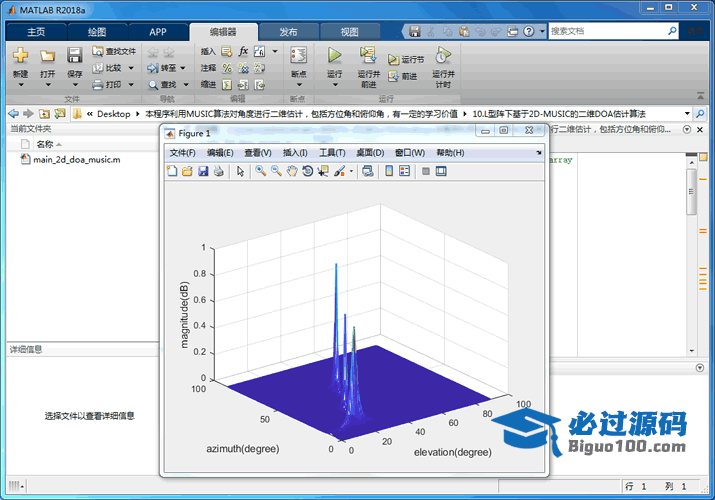715x500 pixels.
Task: Click the editor vertical scrollbar thumb
Action: (691, 191)
